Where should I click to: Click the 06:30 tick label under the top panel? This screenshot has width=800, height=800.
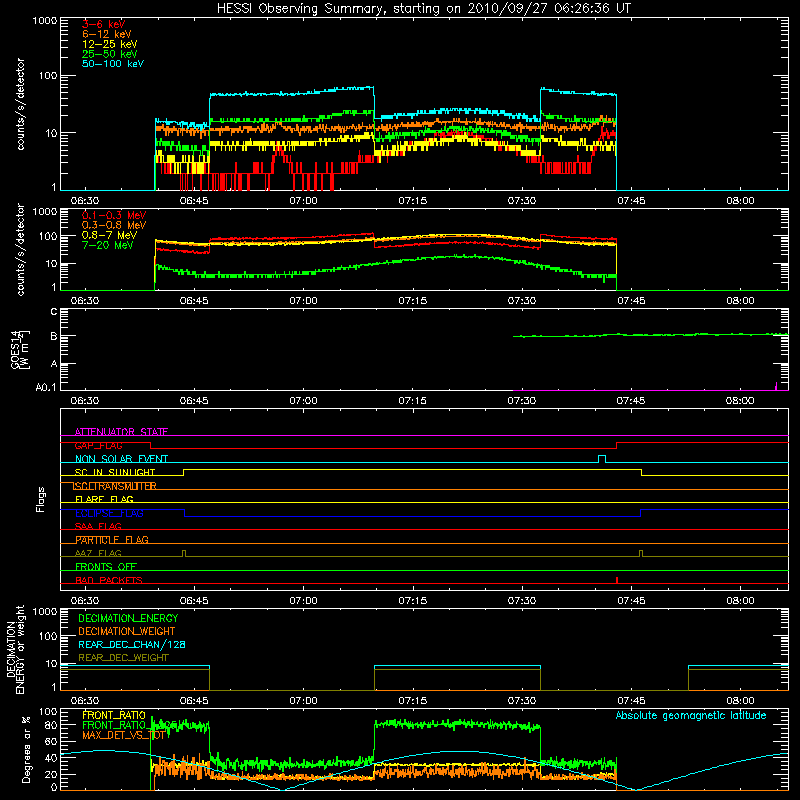pos(85,201)
